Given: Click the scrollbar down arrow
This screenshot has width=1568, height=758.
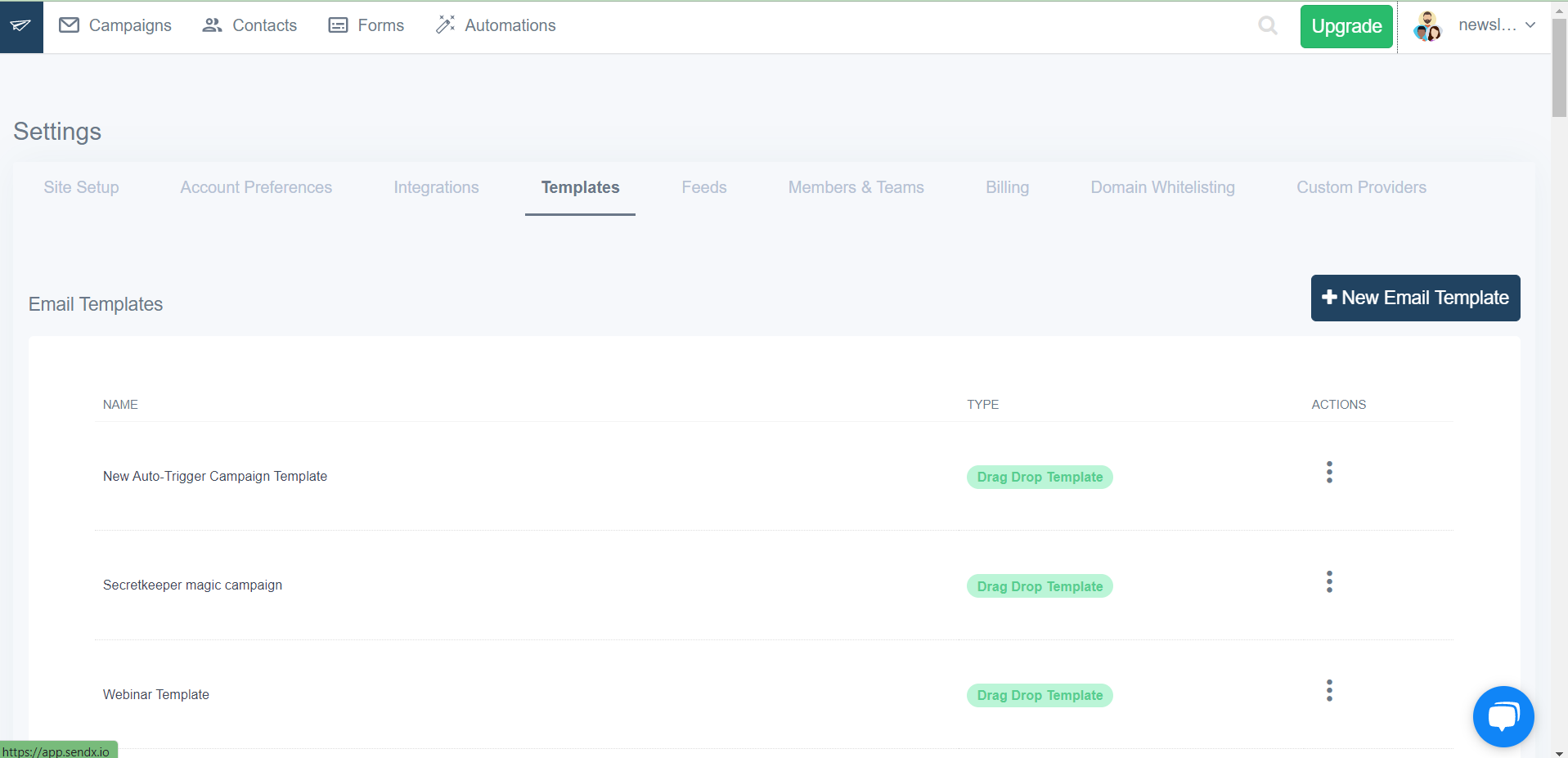Looking at the screenshot, I should click(1559, 752).
